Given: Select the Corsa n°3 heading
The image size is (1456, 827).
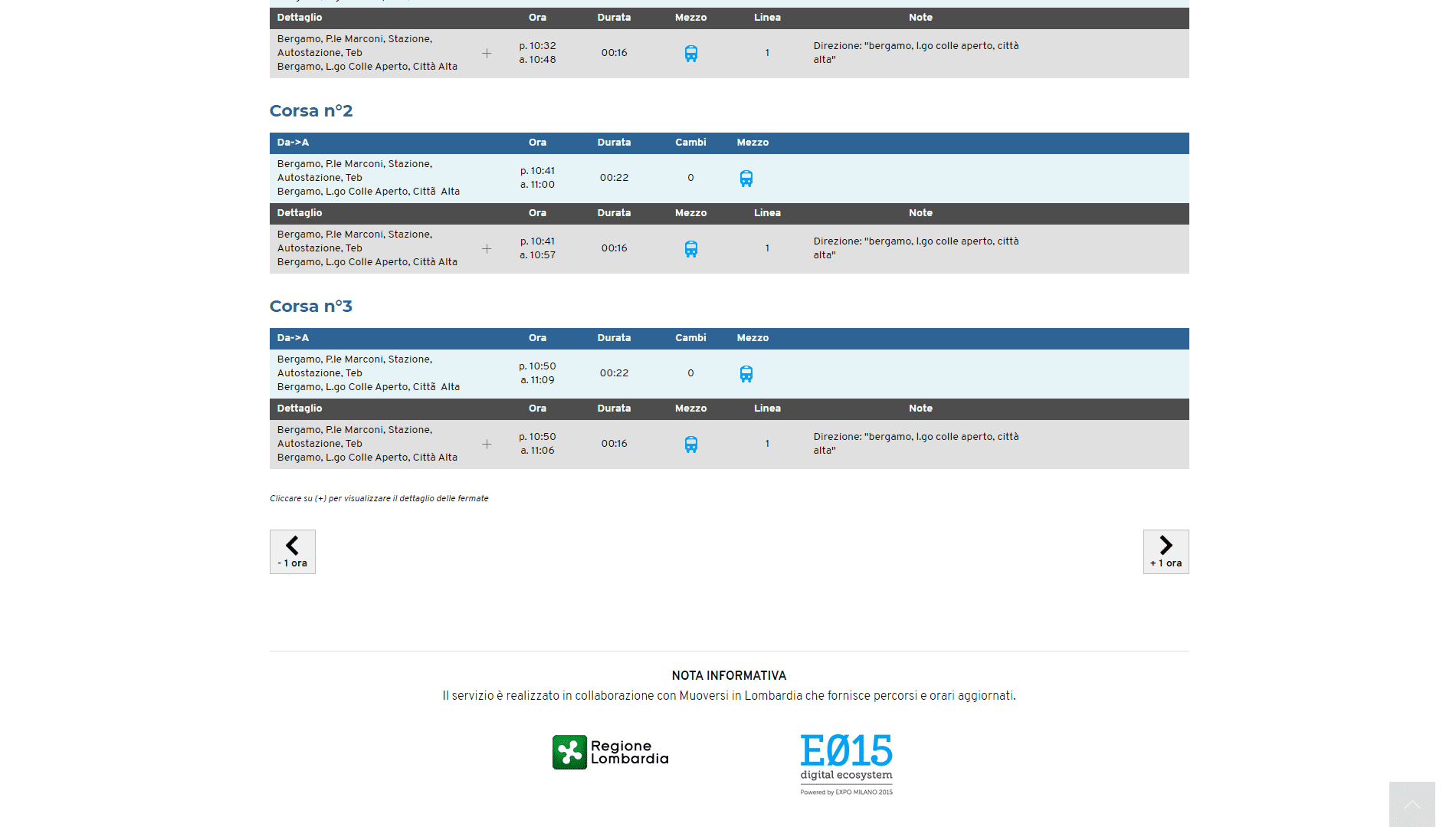Looking at the screenshot, I should tap(311, 307).
